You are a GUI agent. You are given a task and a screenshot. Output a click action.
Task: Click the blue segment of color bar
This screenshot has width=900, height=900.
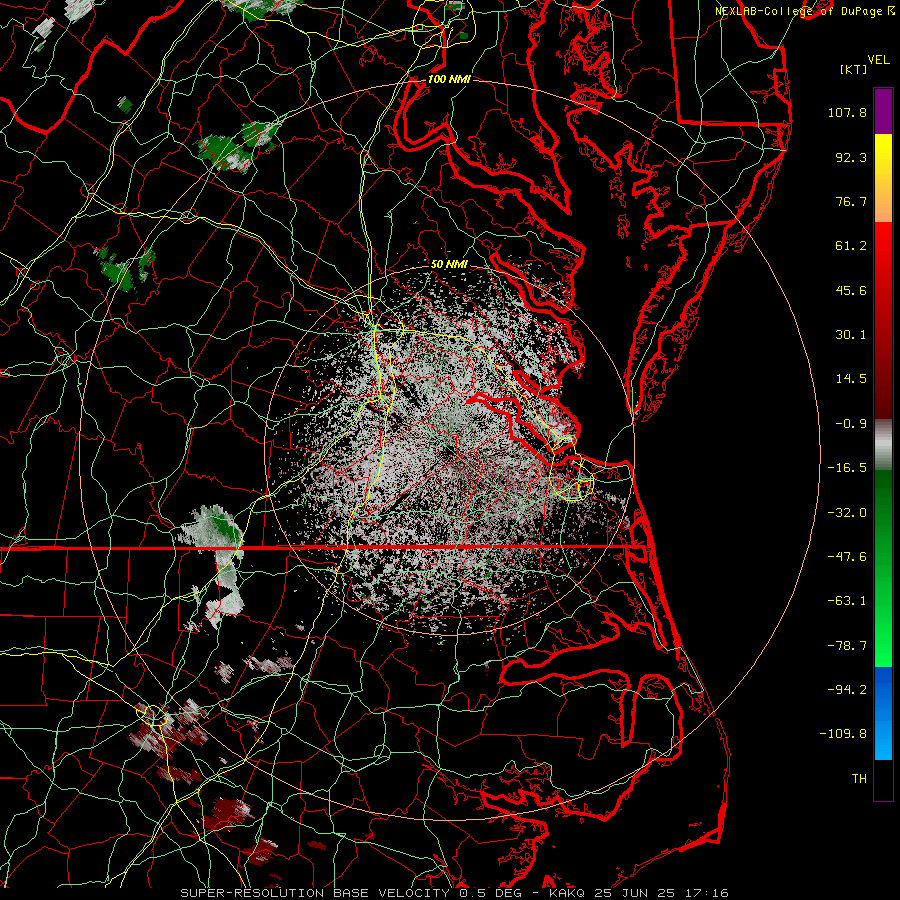point(883,713)
